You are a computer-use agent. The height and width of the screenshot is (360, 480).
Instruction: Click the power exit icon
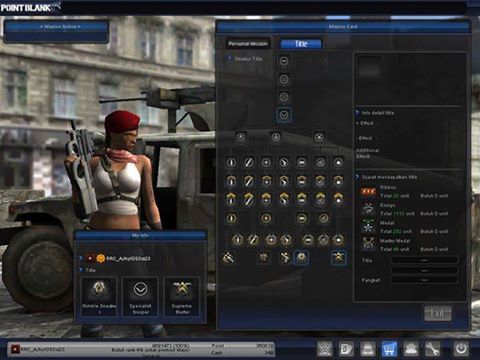click(x=461, y=349)
